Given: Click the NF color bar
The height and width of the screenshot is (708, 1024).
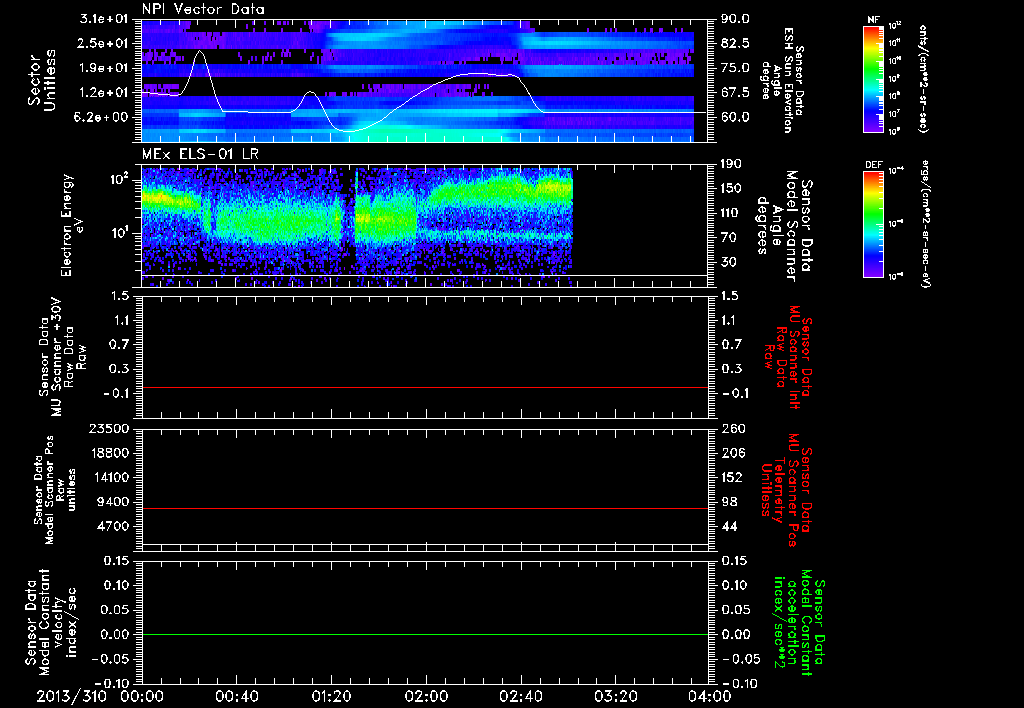Looking at the screenshot, I should [873, 79].
